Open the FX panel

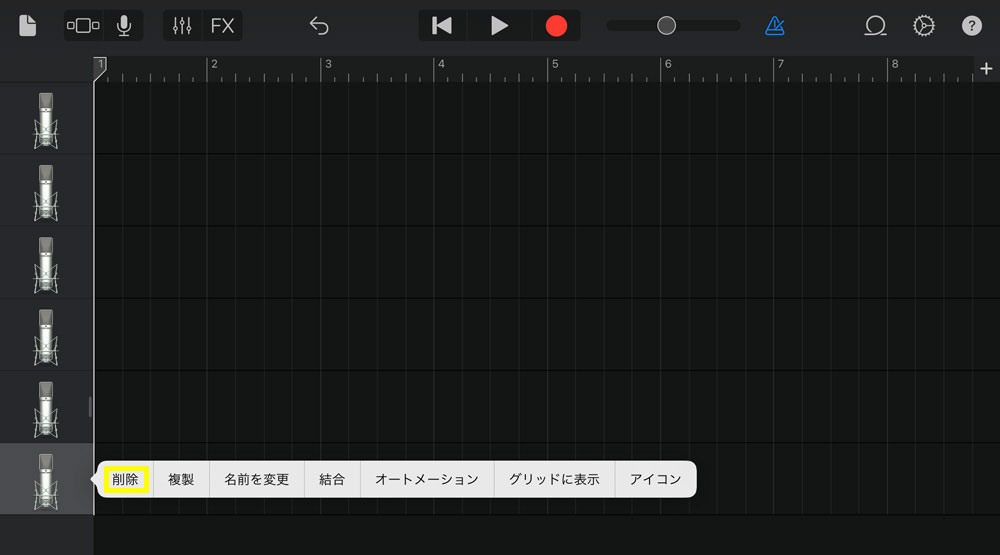(222, 26)
